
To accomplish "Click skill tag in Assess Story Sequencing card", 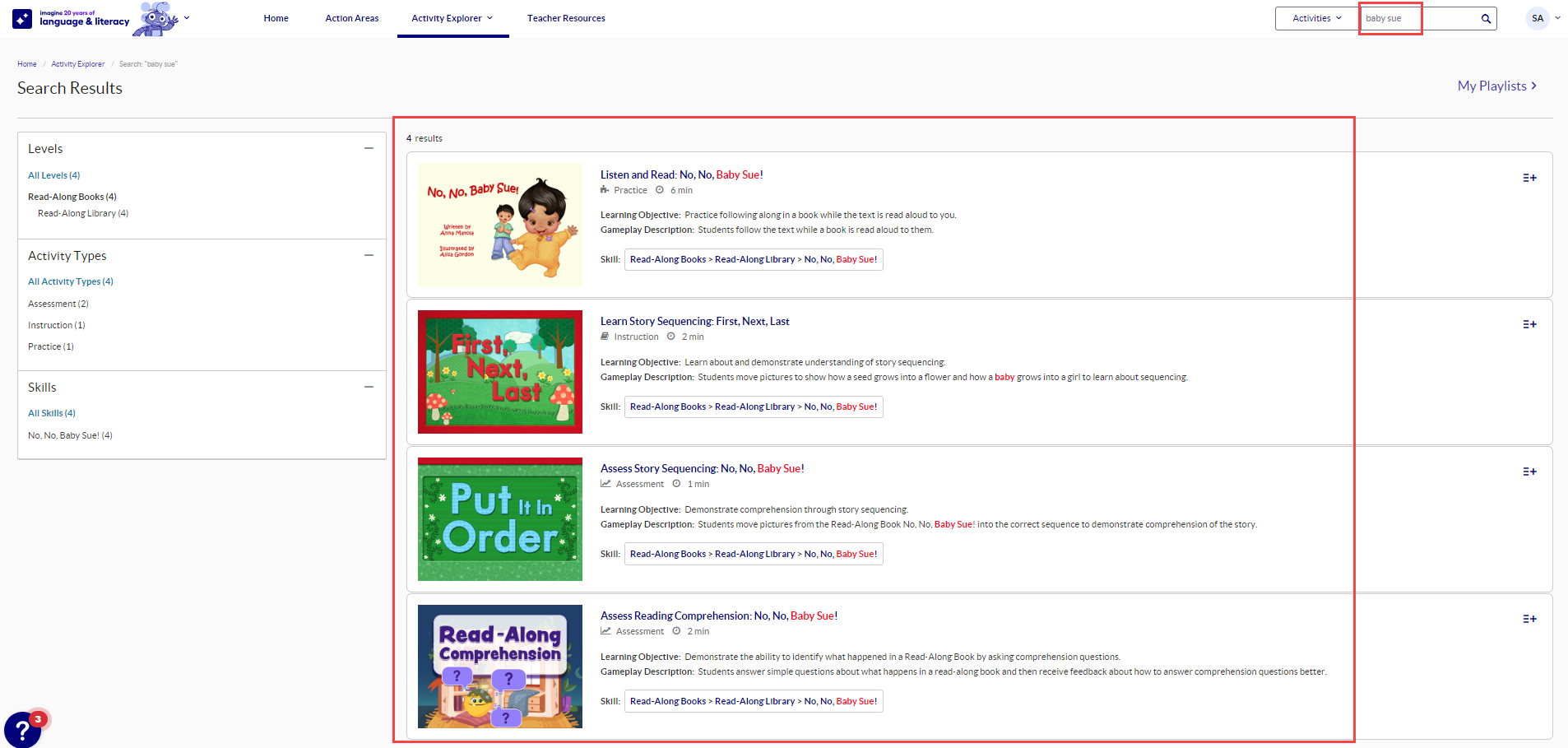I will [x=754, y=554].
